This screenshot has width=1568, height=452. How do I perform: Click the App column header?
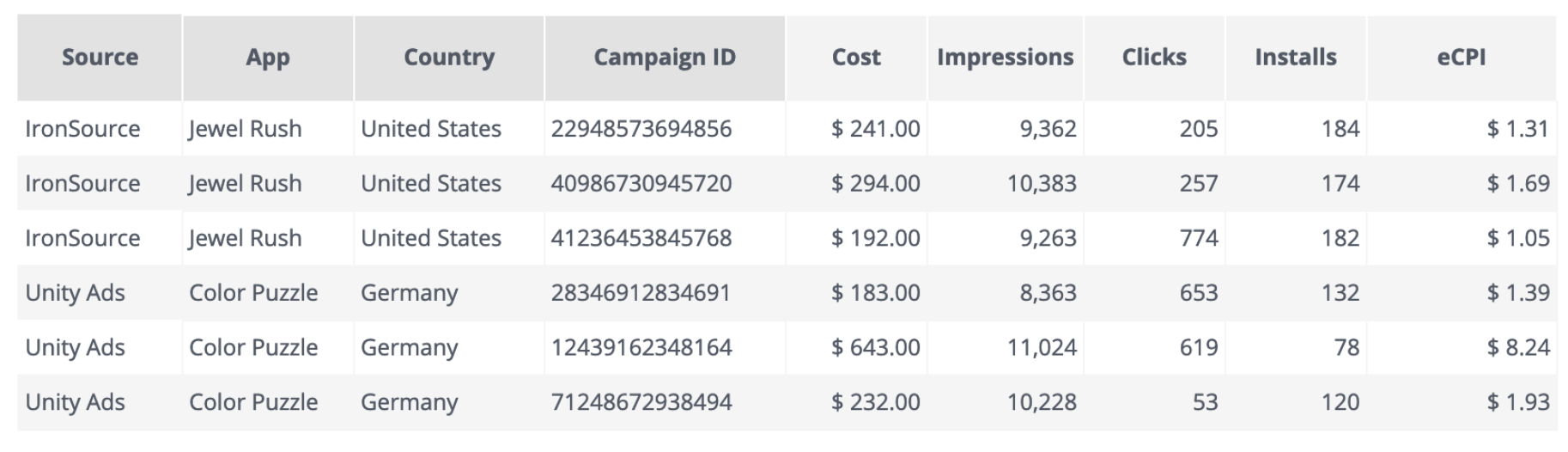coord(268,58)
